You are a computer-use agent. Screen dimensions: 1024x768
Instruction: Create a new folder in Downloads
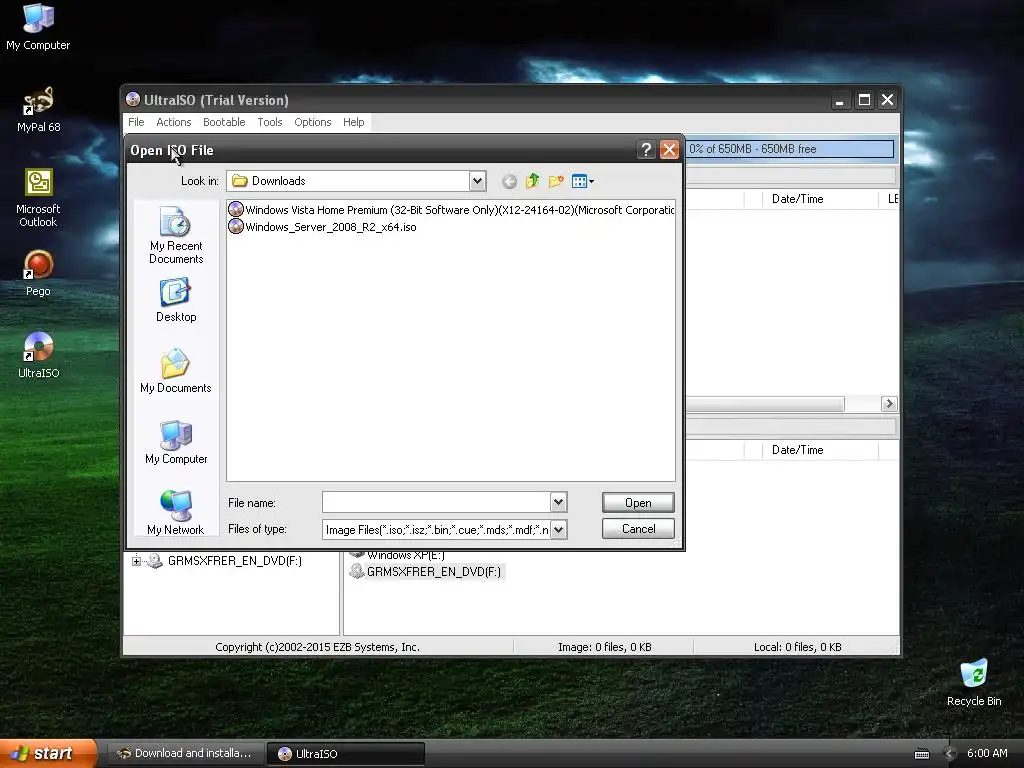(x=556, y=181)
